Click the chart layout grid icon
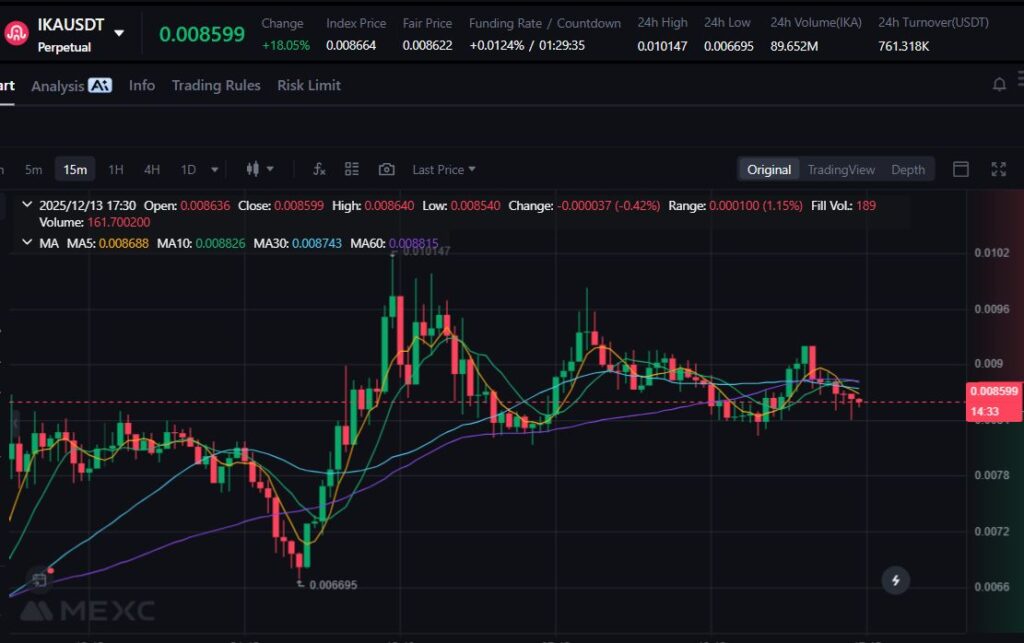 coord(352,169)
